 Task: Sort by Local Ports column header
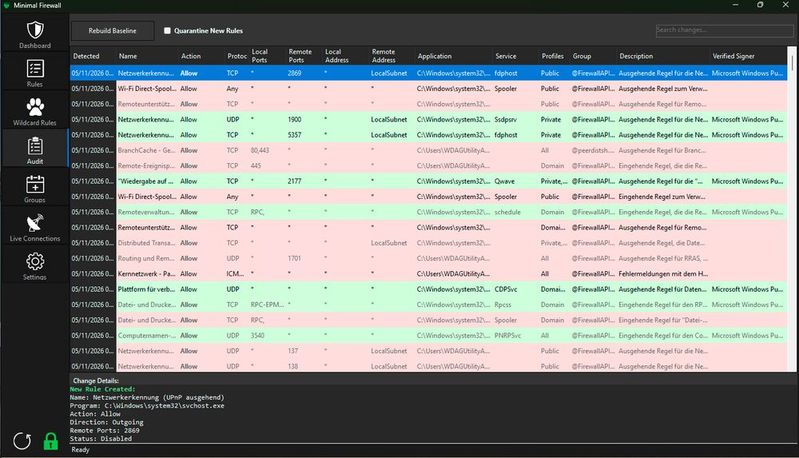point(259,56)
